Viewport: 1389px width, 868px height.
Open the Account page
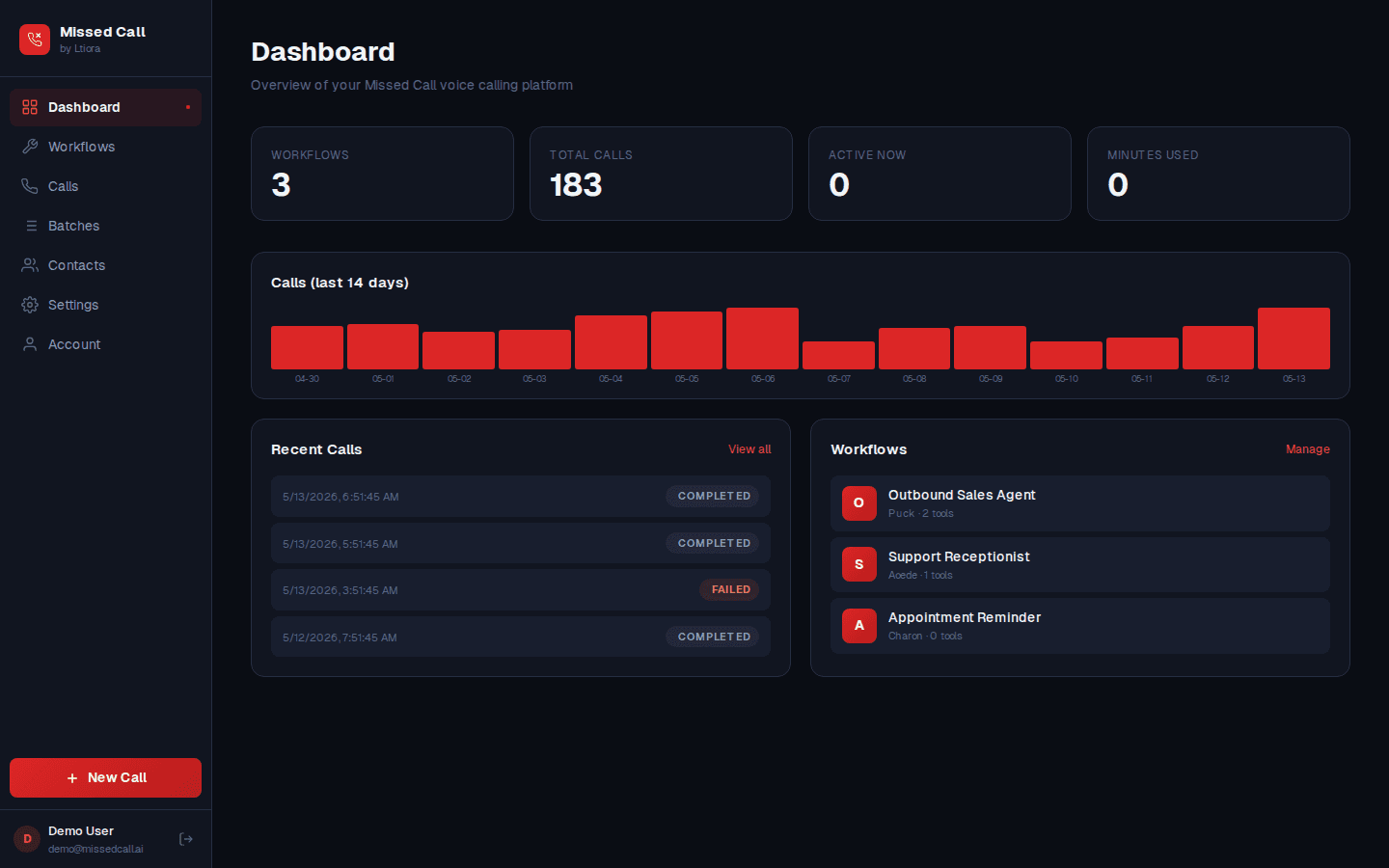click(x=105, y=344)
